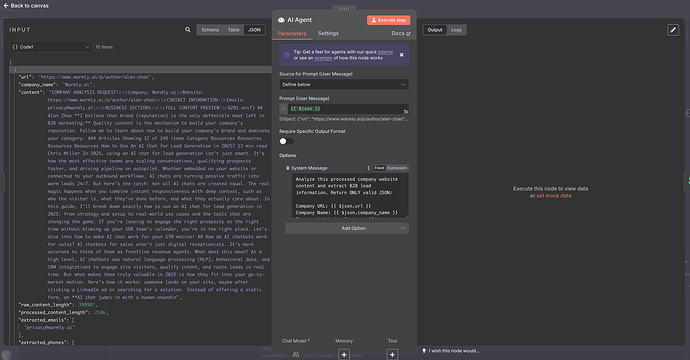This screenshot has height=360, width=690.
Task: Click the search icon in Input panel
Action: pyautogui.click(x=188, y=30)
